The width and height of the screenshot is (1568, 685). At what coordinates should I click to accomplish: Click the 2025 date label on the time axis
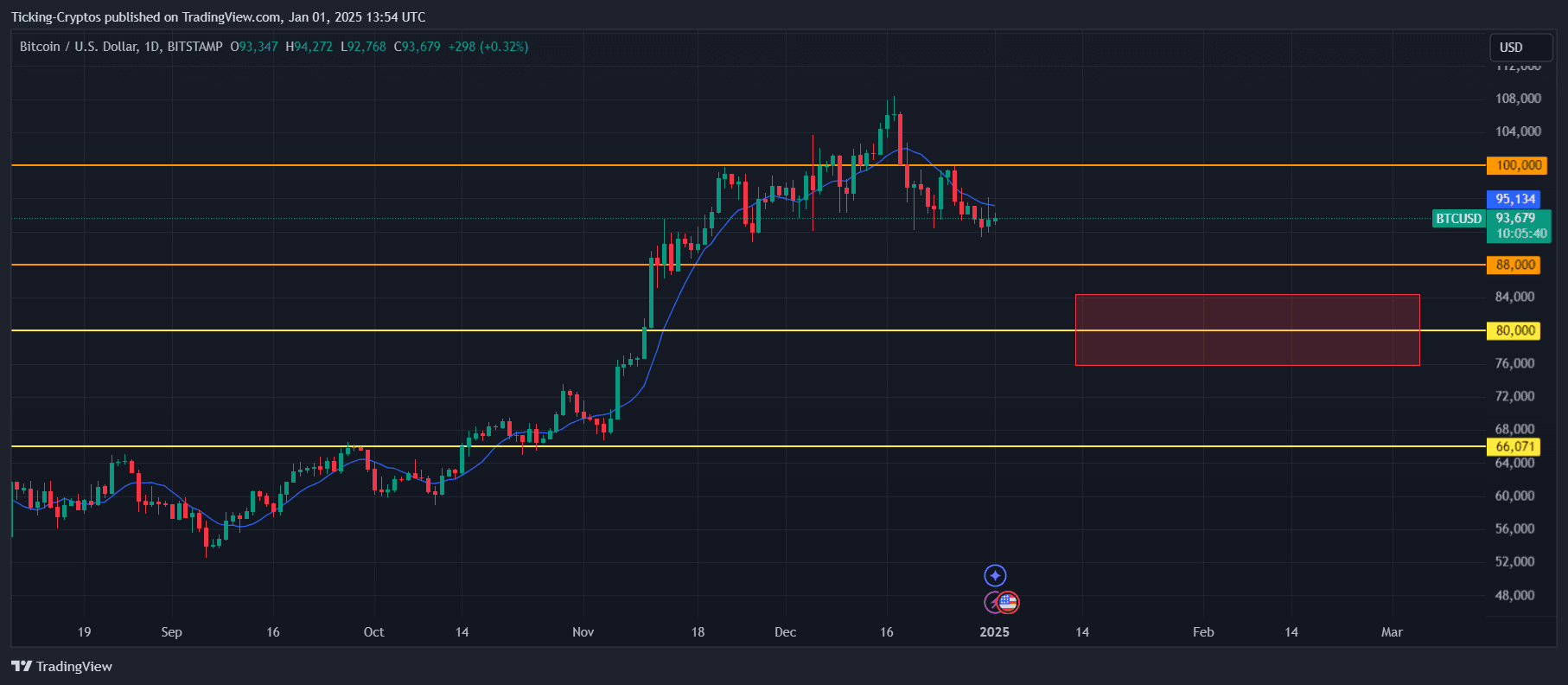pos(994,632)
